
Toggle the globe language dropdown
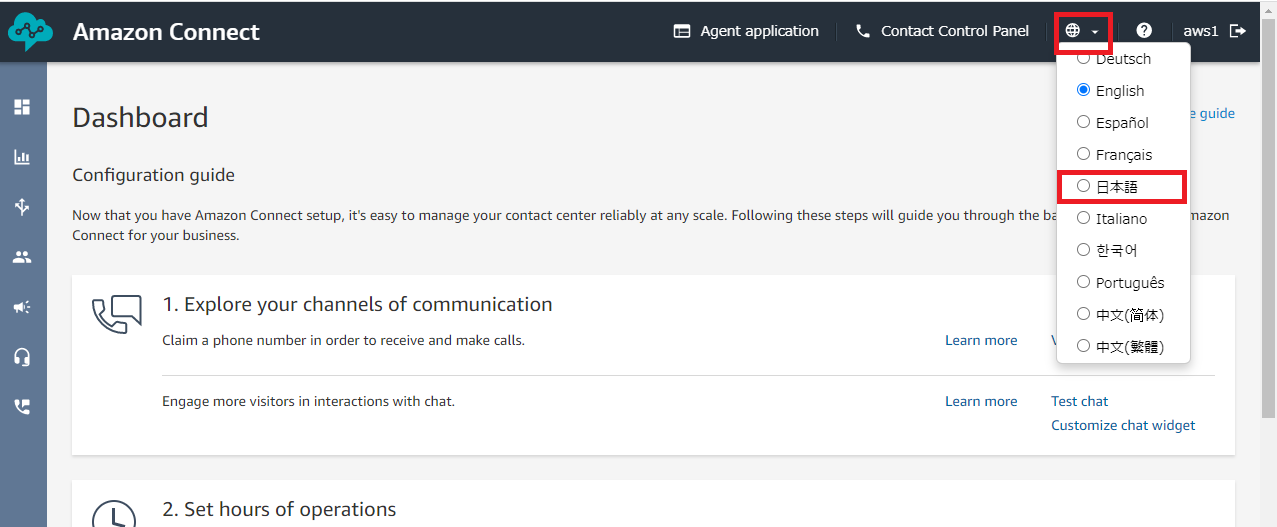1082,31
